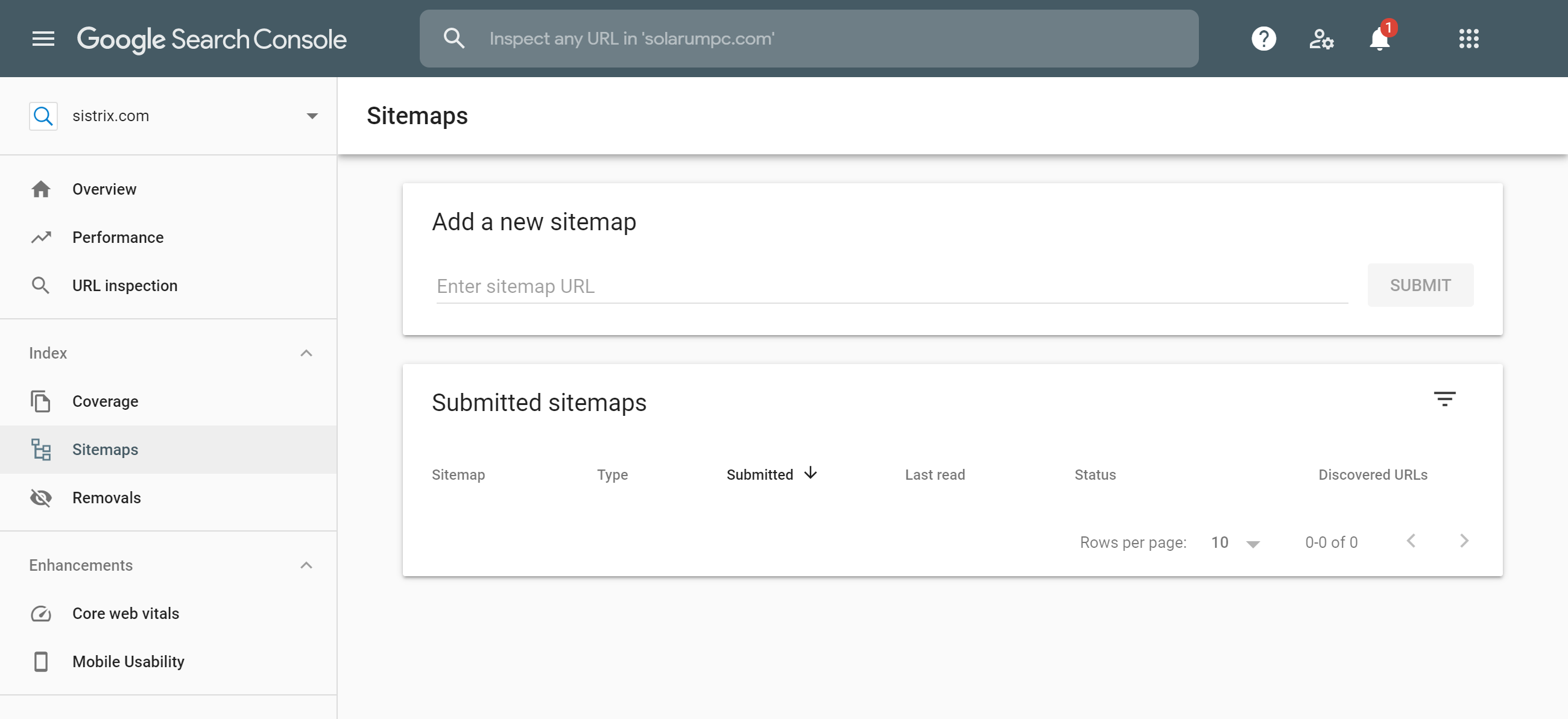Image resolution: width=1568 pixels, height=719 pixels.
Task: Click the Sitemaps tree icon
Action: coord(41,450)
